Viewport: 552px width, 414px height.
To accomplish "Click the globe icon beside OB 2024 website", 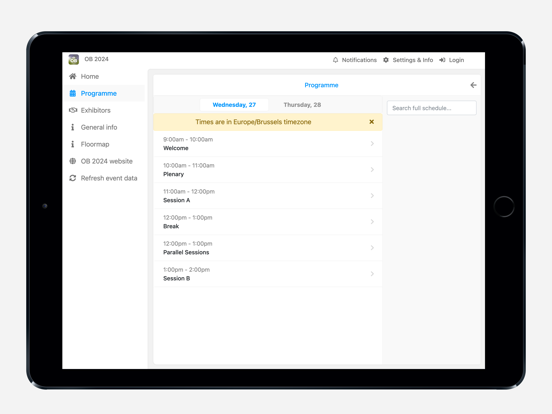I will pos(73,161).
